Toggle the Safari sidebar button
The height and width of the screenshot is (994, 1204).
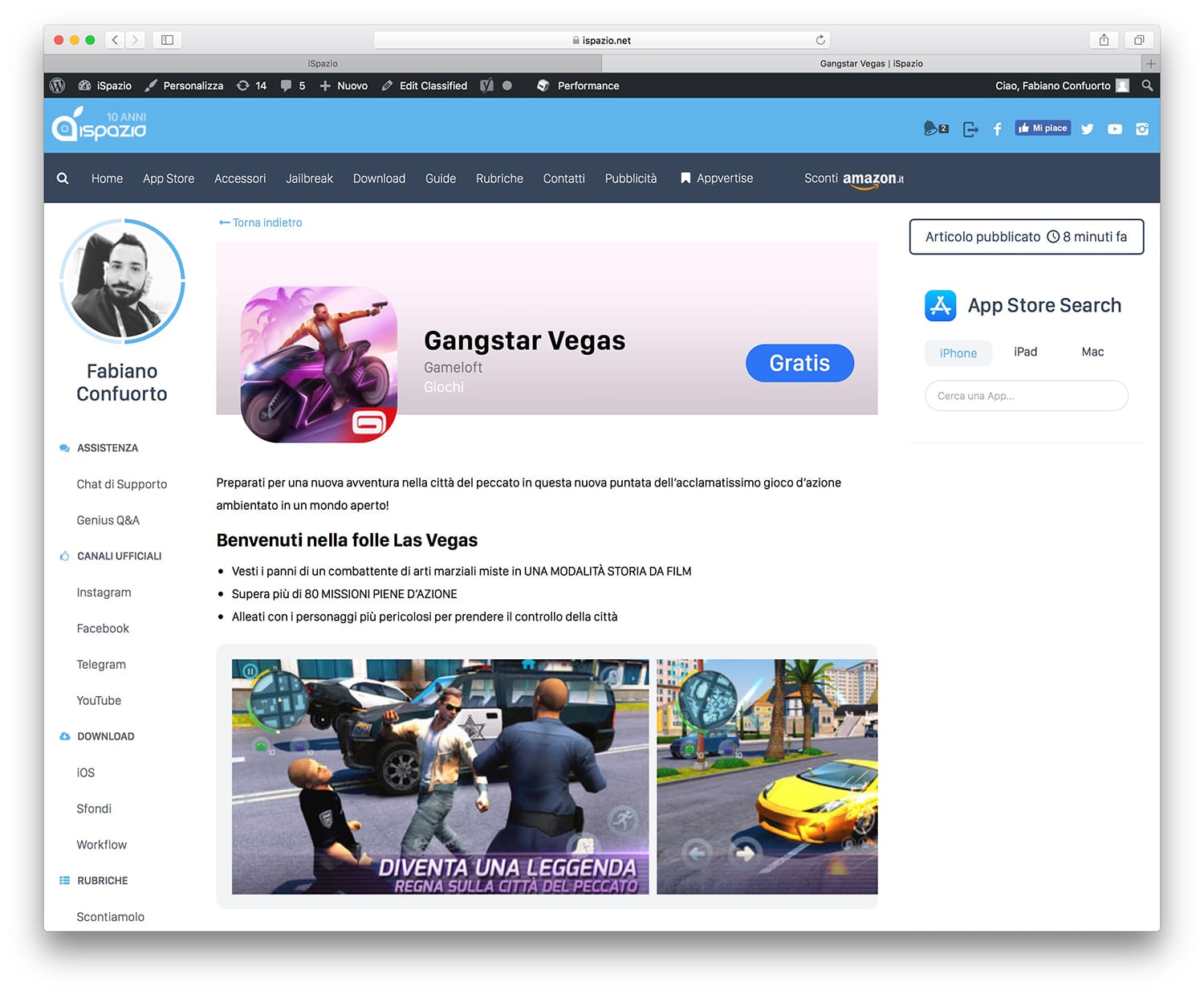pyautogui.click(x=167, y=39)
